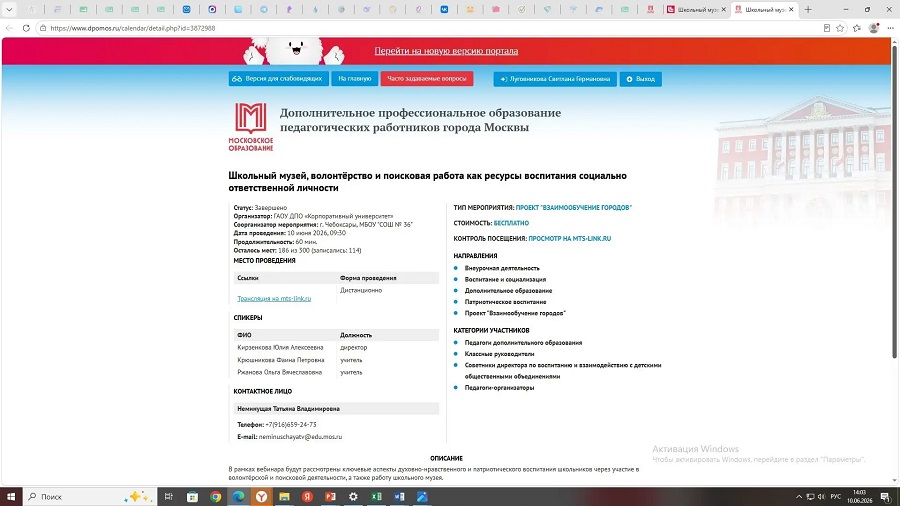Switch to first "Школьный муз" tab
Screen dimensions: 900x506
[695, 9]
